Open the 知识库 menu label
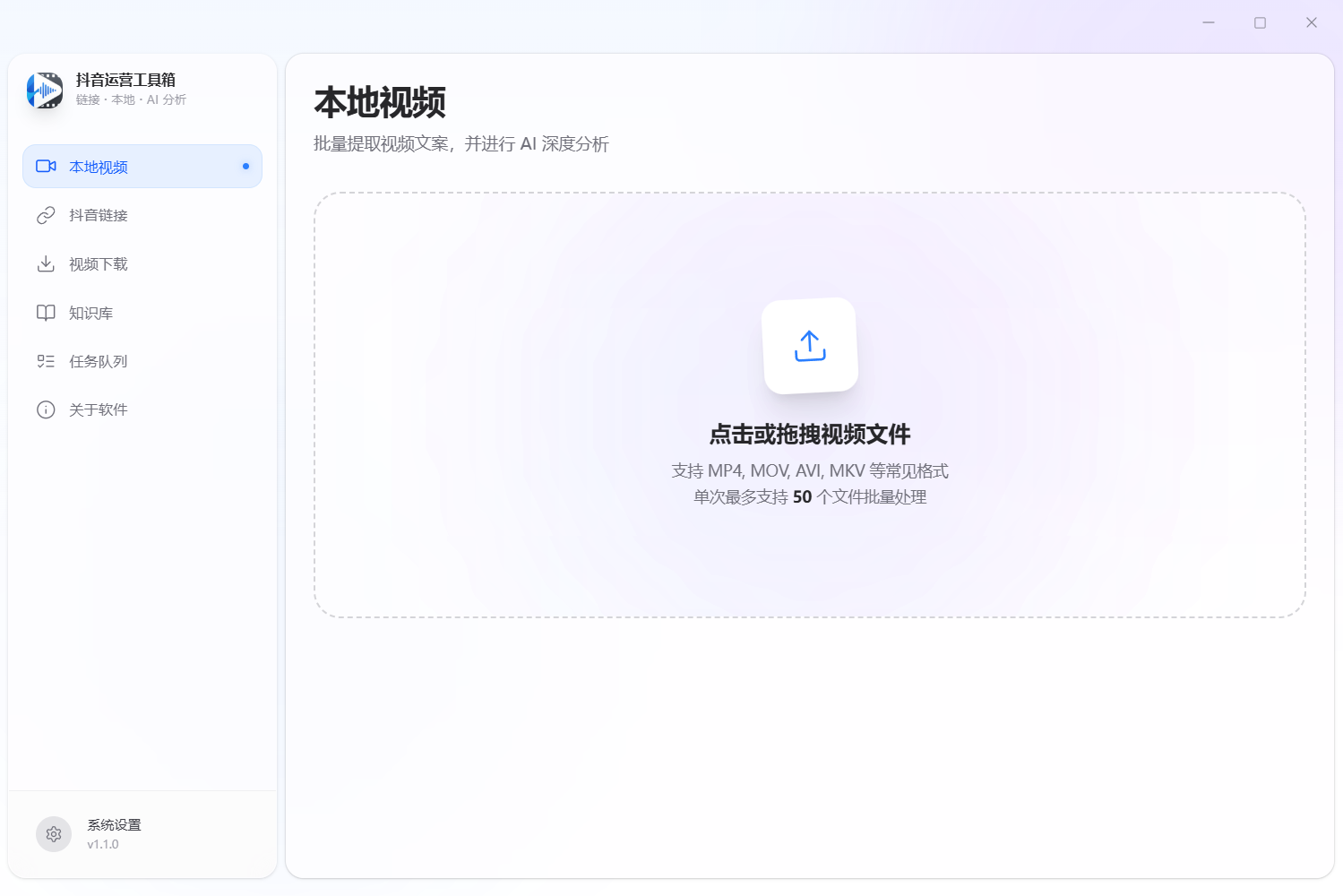The height and width of the screenshot is (896, 1343). [91, 314]
